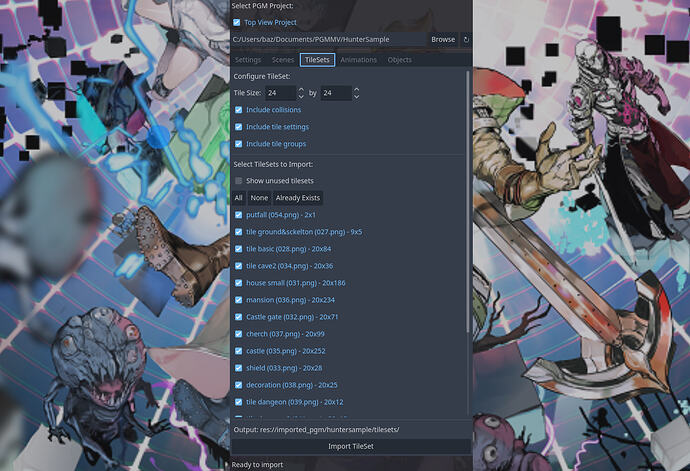
Task: Click the Browse button
Action: point(443,40)
